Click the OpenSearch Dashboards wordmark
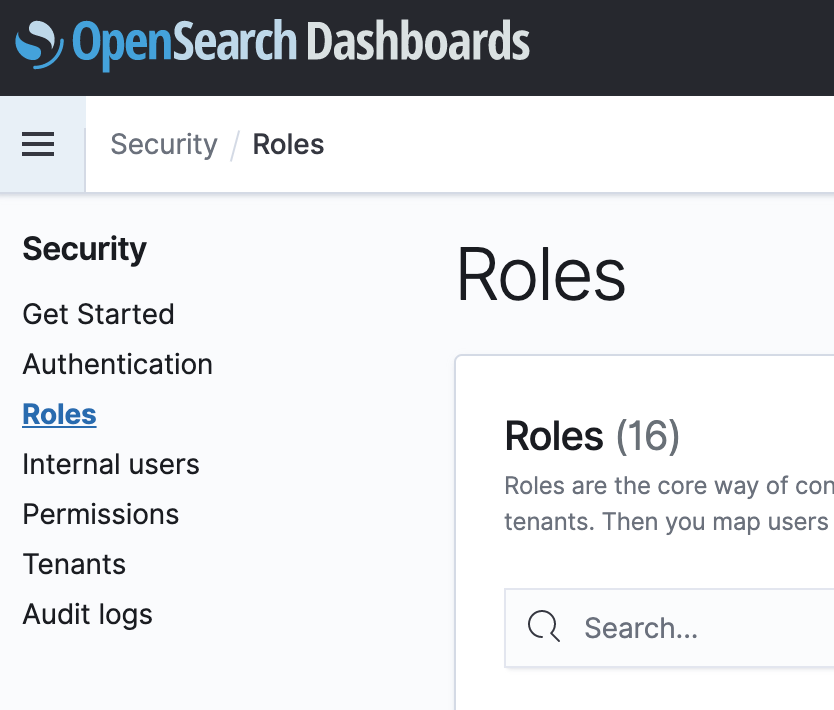The image size is (834, 710). pyautogui.click(x=300, y=44)
